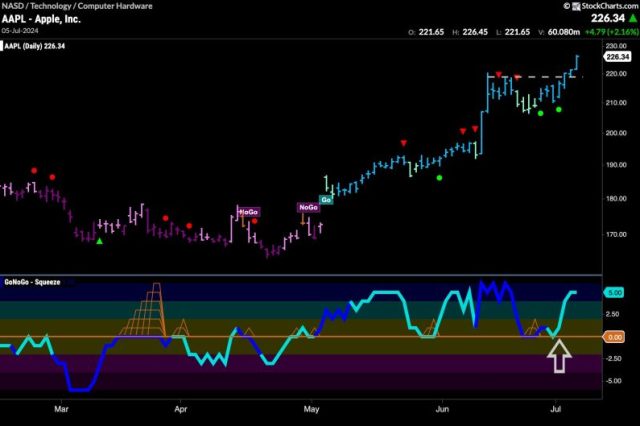This screenshot has height=426, width=640.
Task: Click the 05-Jul-2024 date
Action: [x=20, y=31]
